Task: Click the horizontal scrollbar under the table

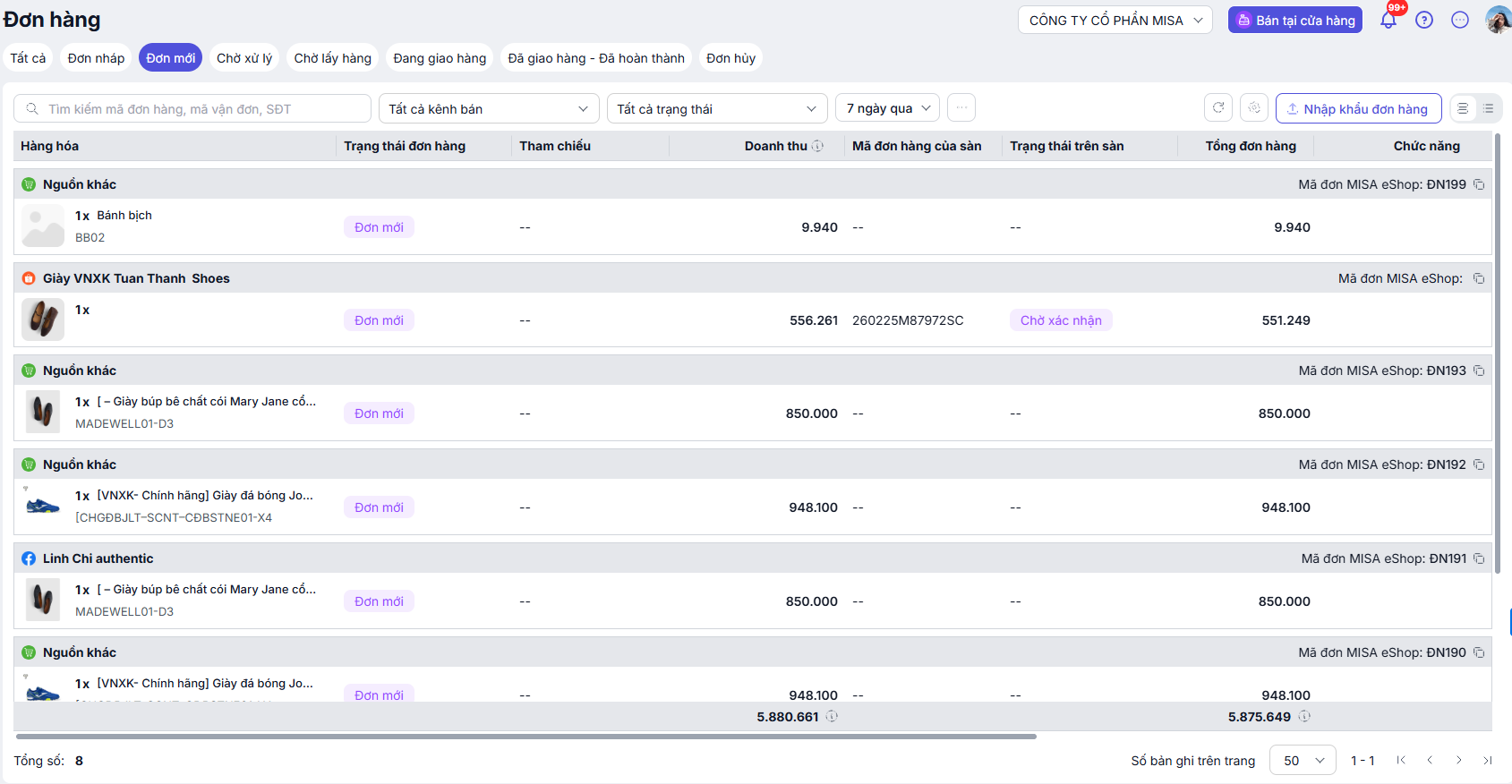Action: [x=526, y=737]
